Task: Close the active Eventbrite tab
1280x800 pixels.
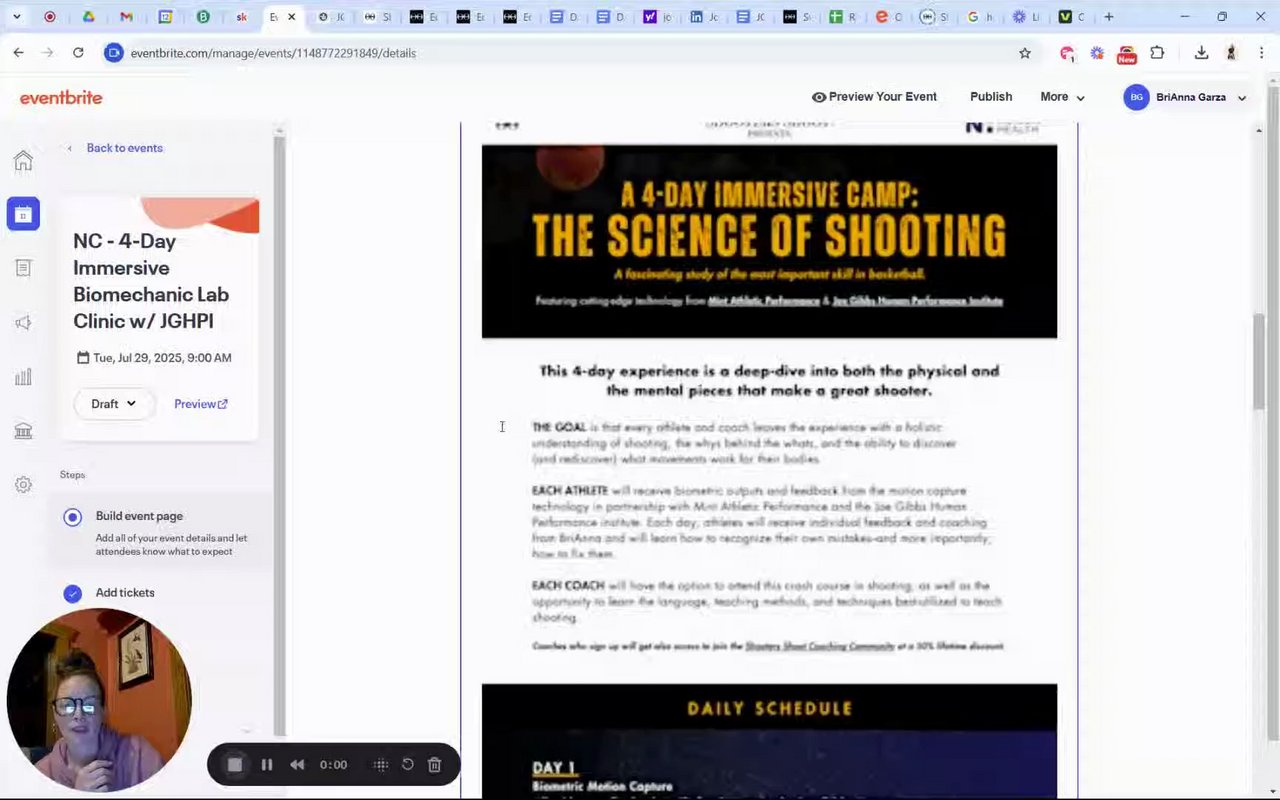Action: pos(292,17)
